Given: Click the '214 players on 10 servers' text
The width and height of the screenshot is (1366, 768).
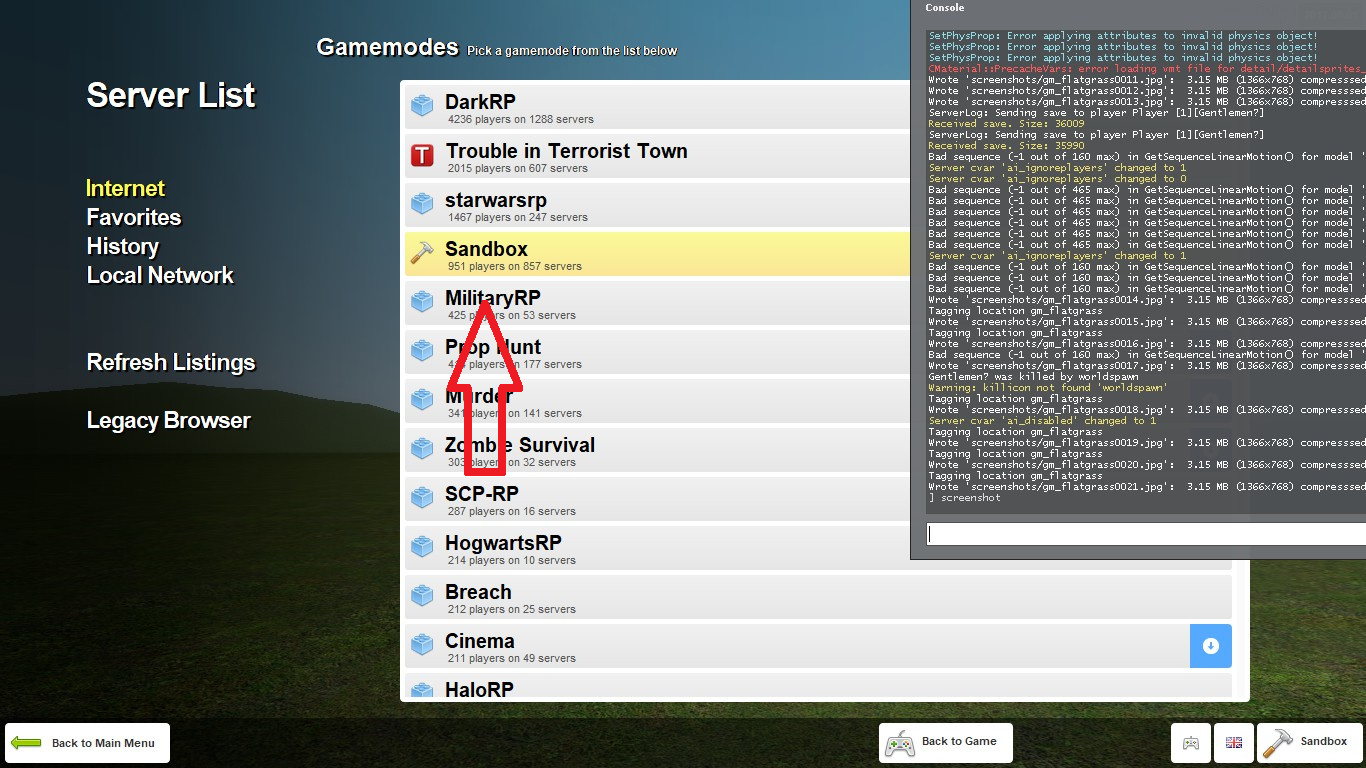Looking at the screenshot, I should pyautogui.click(x=512, y=561).
